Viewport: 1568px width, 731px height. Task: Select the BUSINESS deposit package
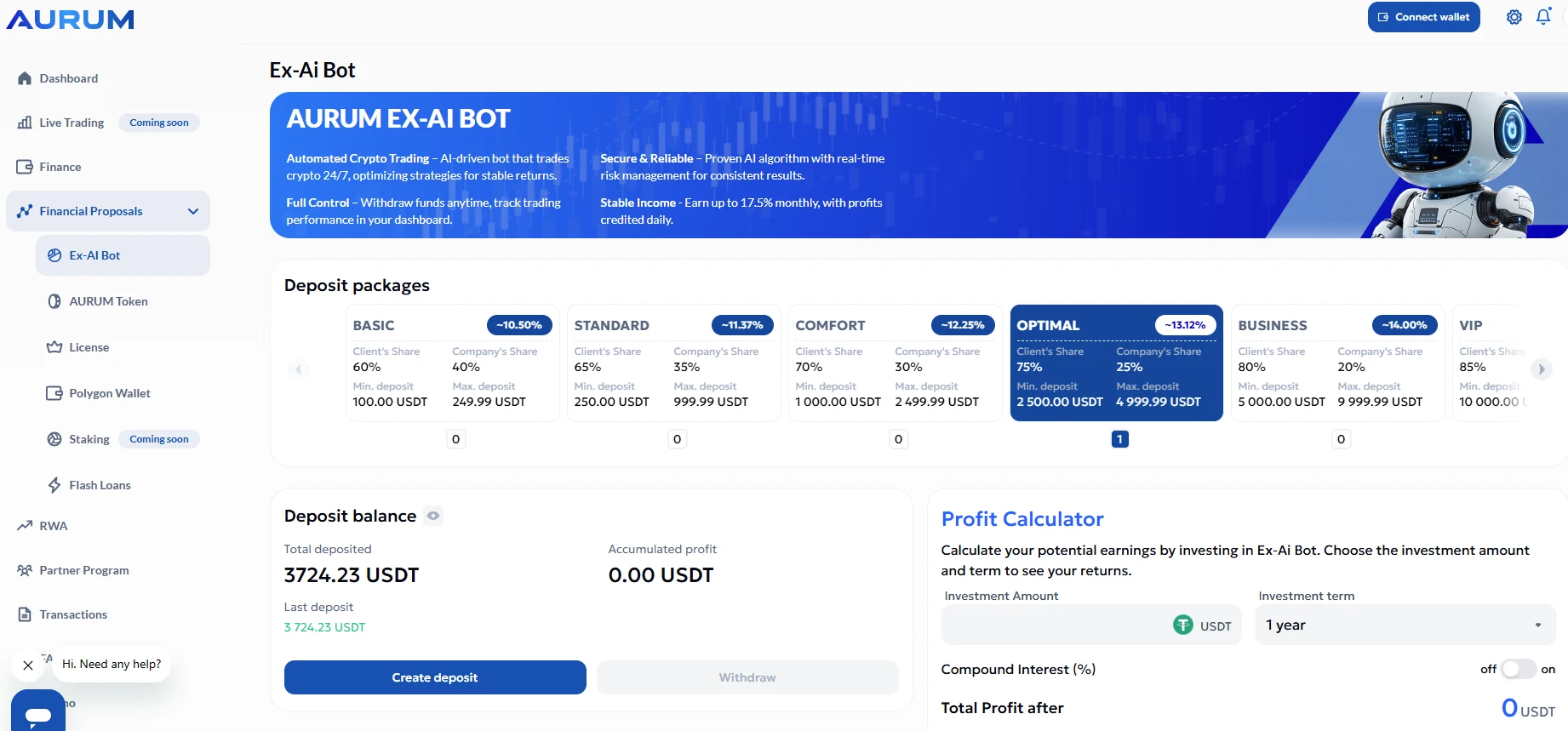[1338, 363]
